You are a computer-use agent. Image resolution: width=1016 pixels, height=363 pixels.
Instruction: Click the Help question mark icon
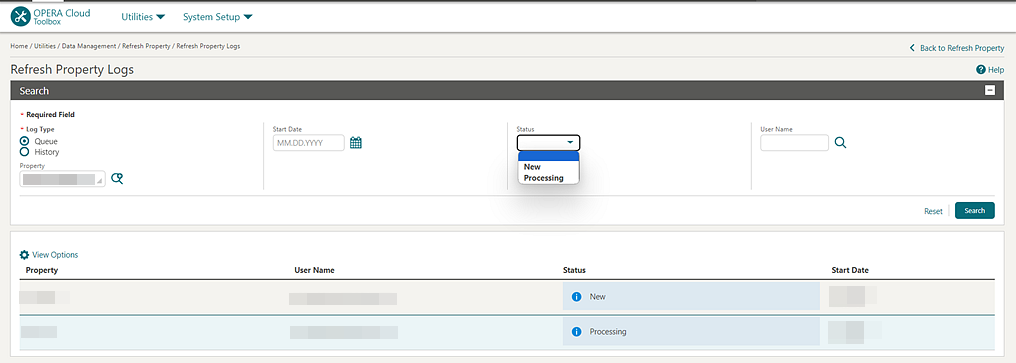[x=981, y=69]
